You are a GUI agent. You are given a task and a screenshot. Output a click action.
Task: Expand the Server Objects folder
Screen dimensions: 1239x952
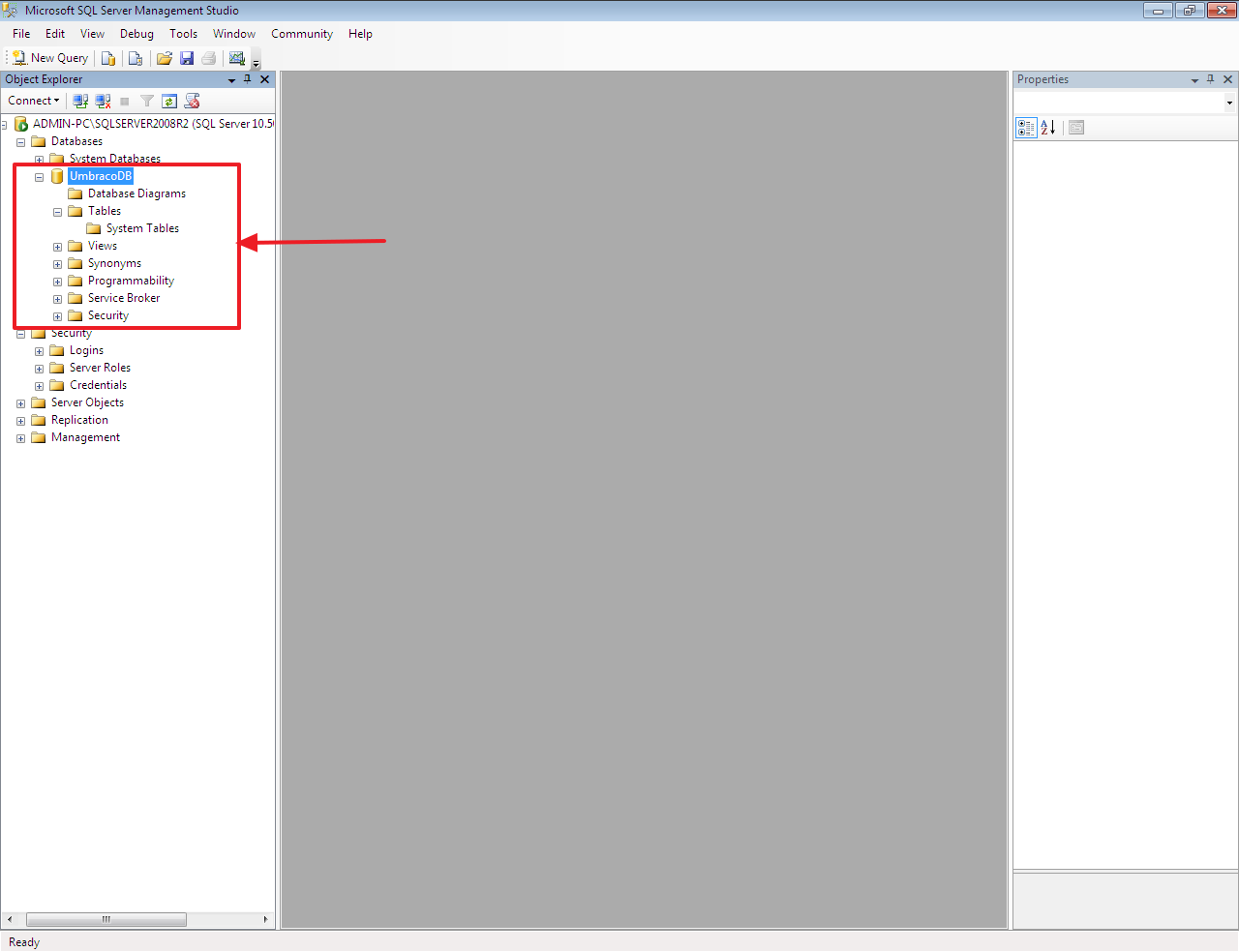tap(20, 403)
